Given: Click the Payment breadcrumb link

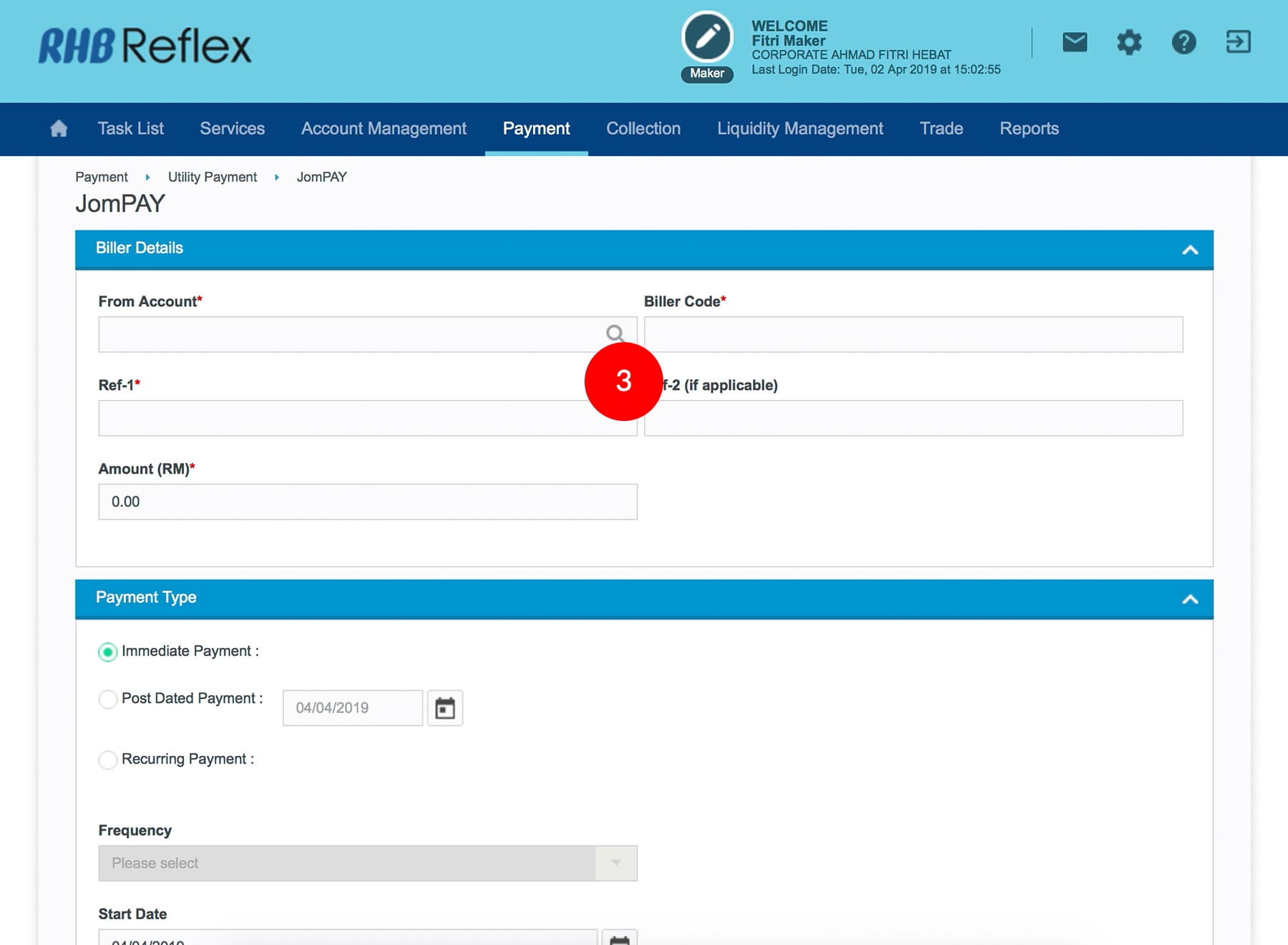Looking at the screenshot, I should tap(102, 177).
